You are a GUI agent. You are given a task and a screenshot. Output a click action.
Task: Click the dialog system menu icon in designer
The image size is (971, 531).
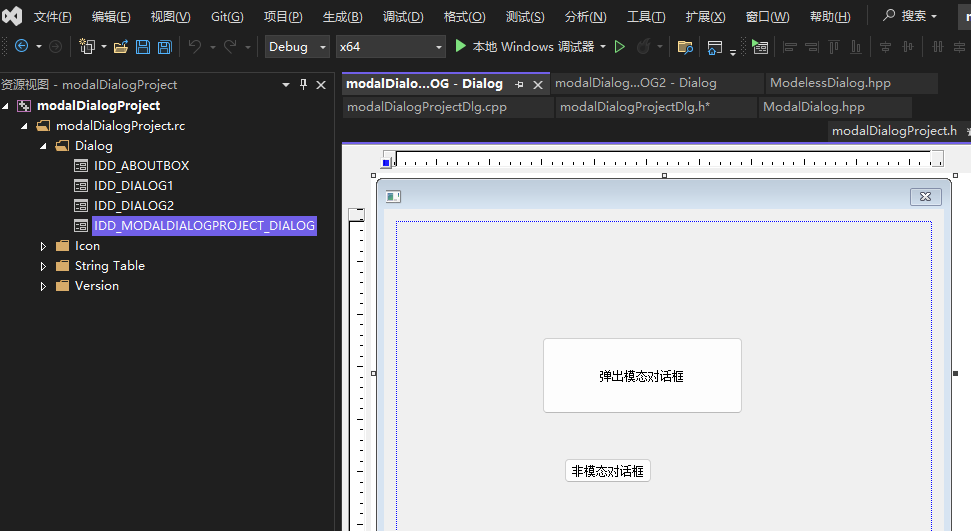pyautogui.click(x=393, y=196)
